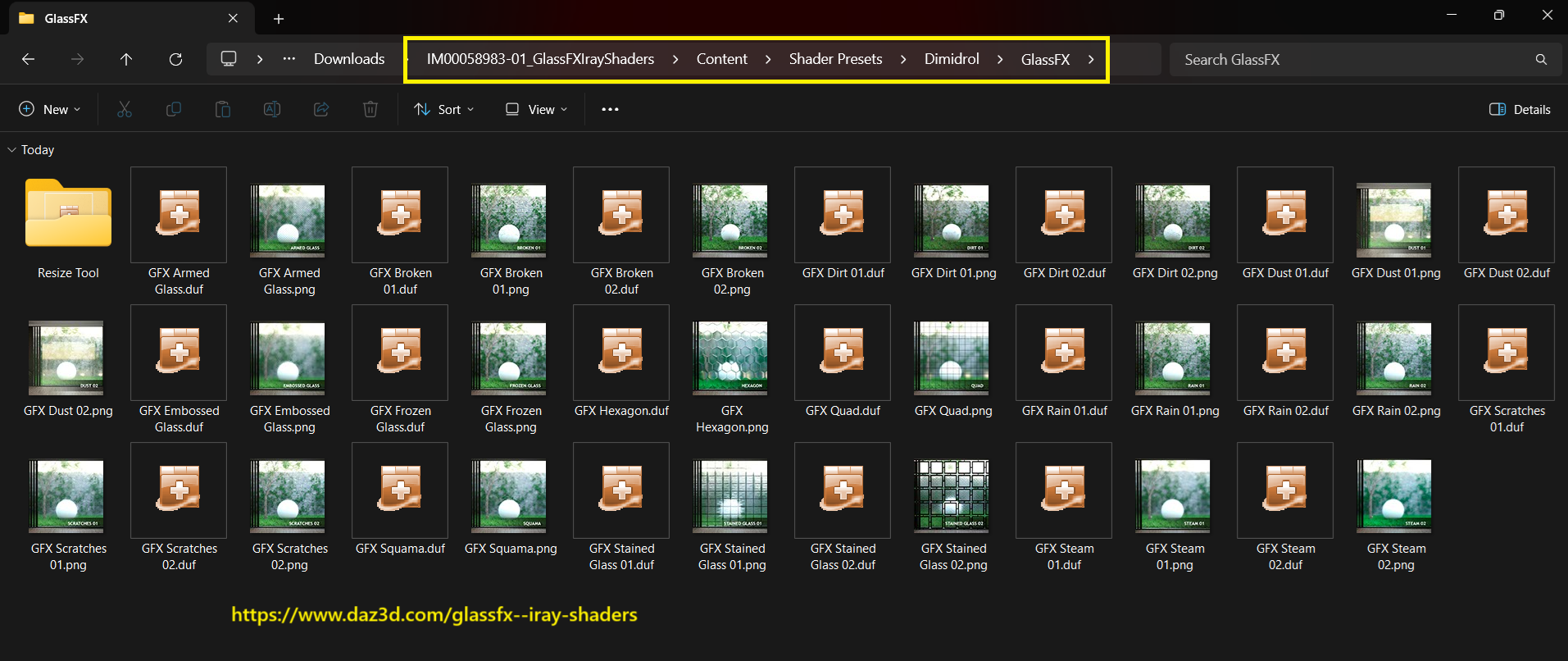
Task: Expand chevron after IM00058983-01_GlassFXIrayShaders
Action: click(675, 59)
